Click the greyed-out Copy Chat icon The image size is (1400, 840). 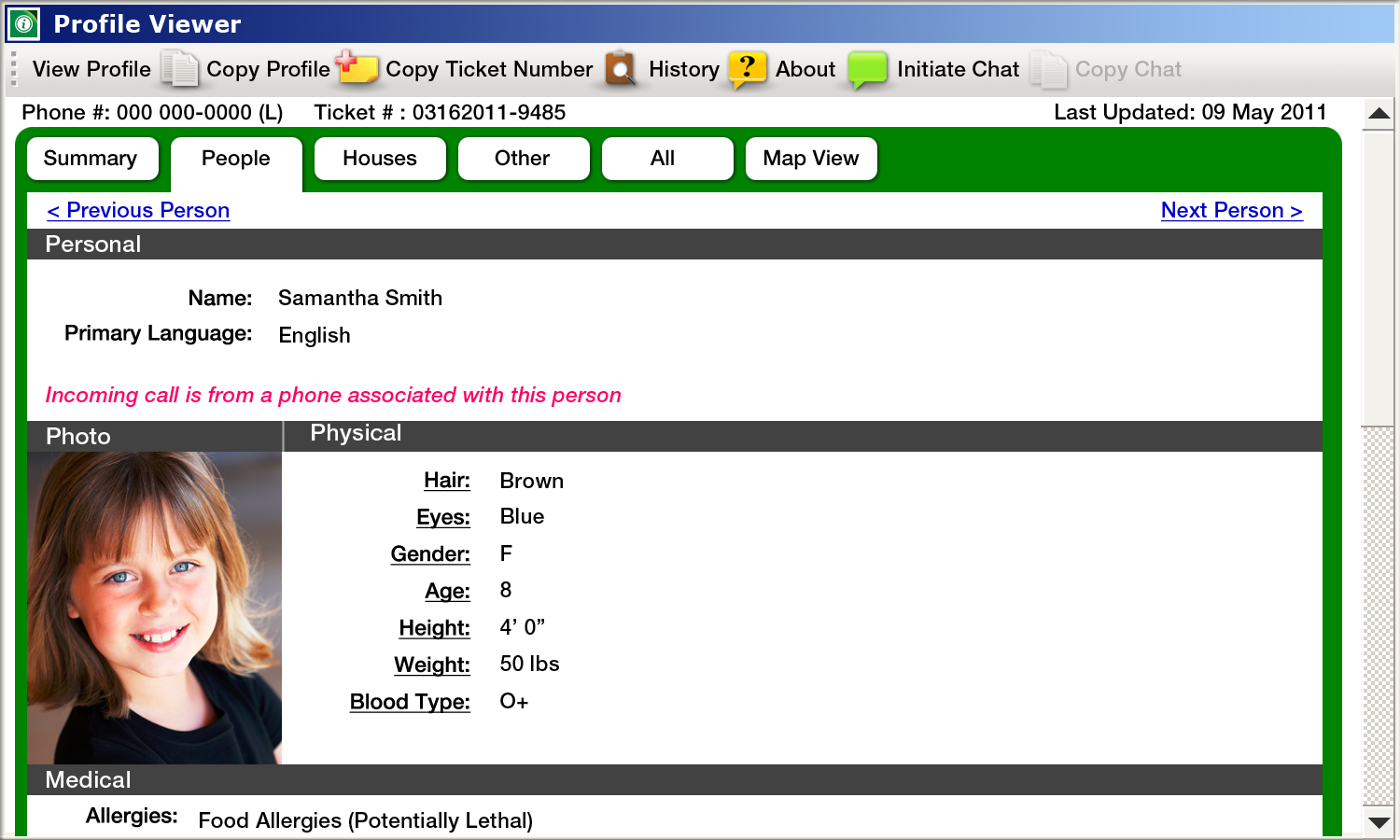[1048, 70]
